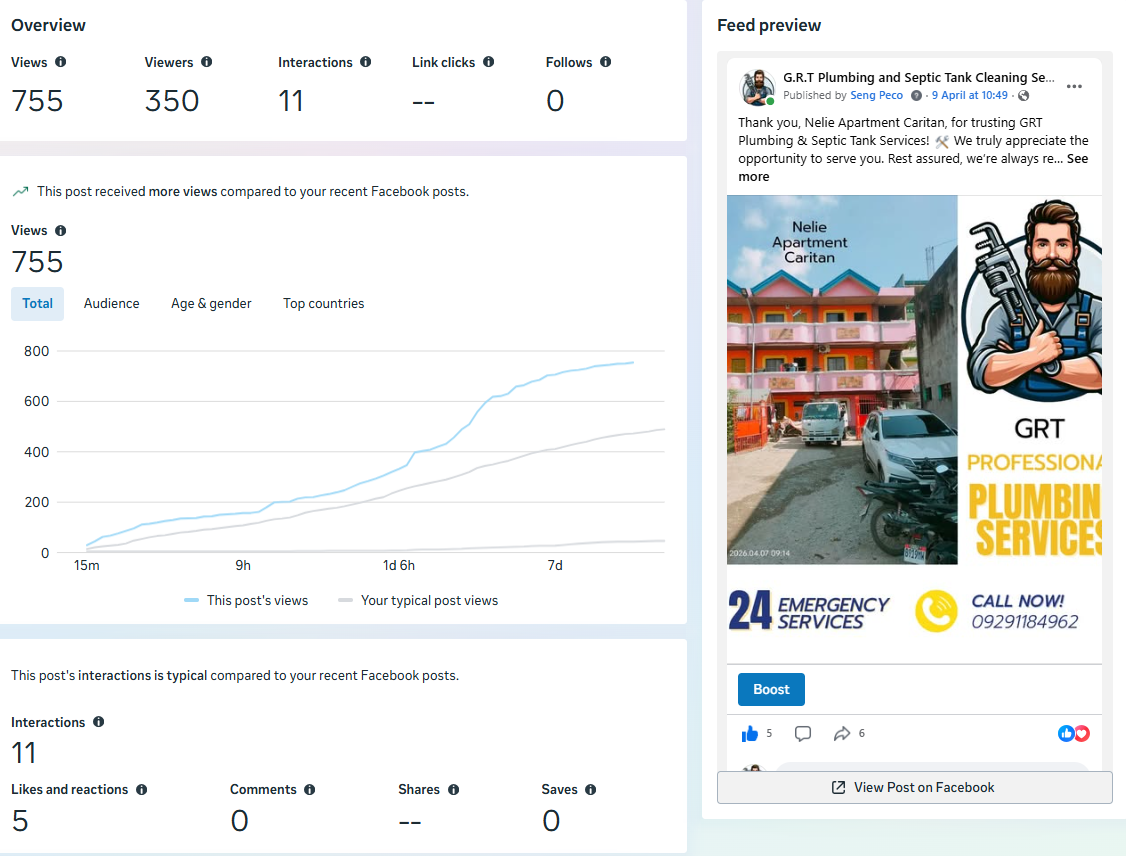
Task: Click the info icon next to Views chart heading
Action: 60,231
